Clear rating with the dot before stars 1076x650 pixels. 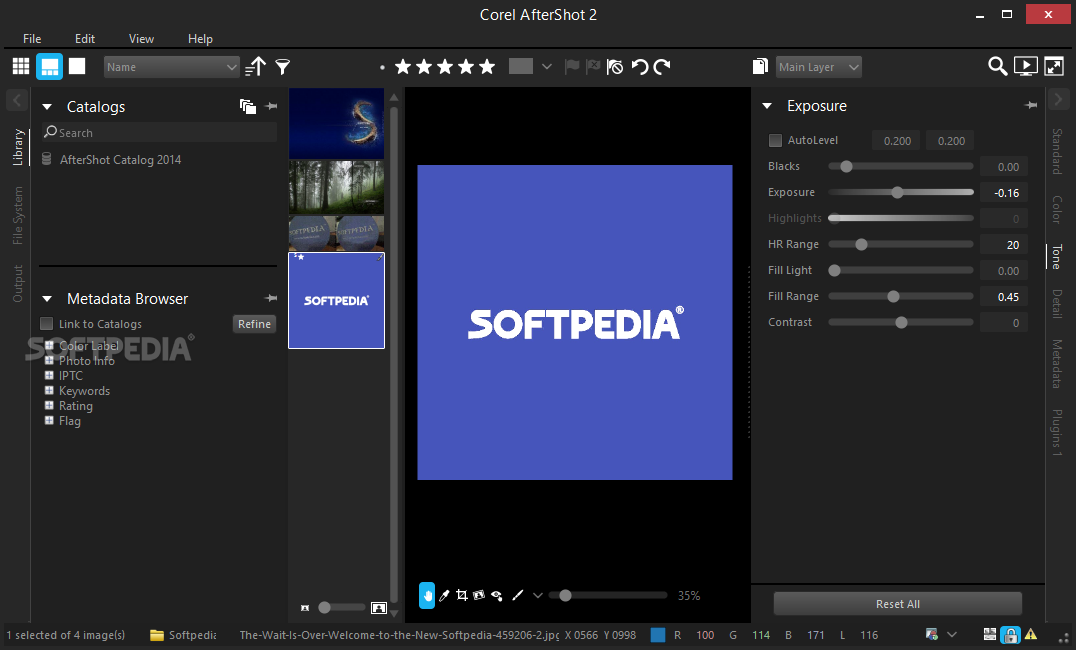(x=382, y=67)
